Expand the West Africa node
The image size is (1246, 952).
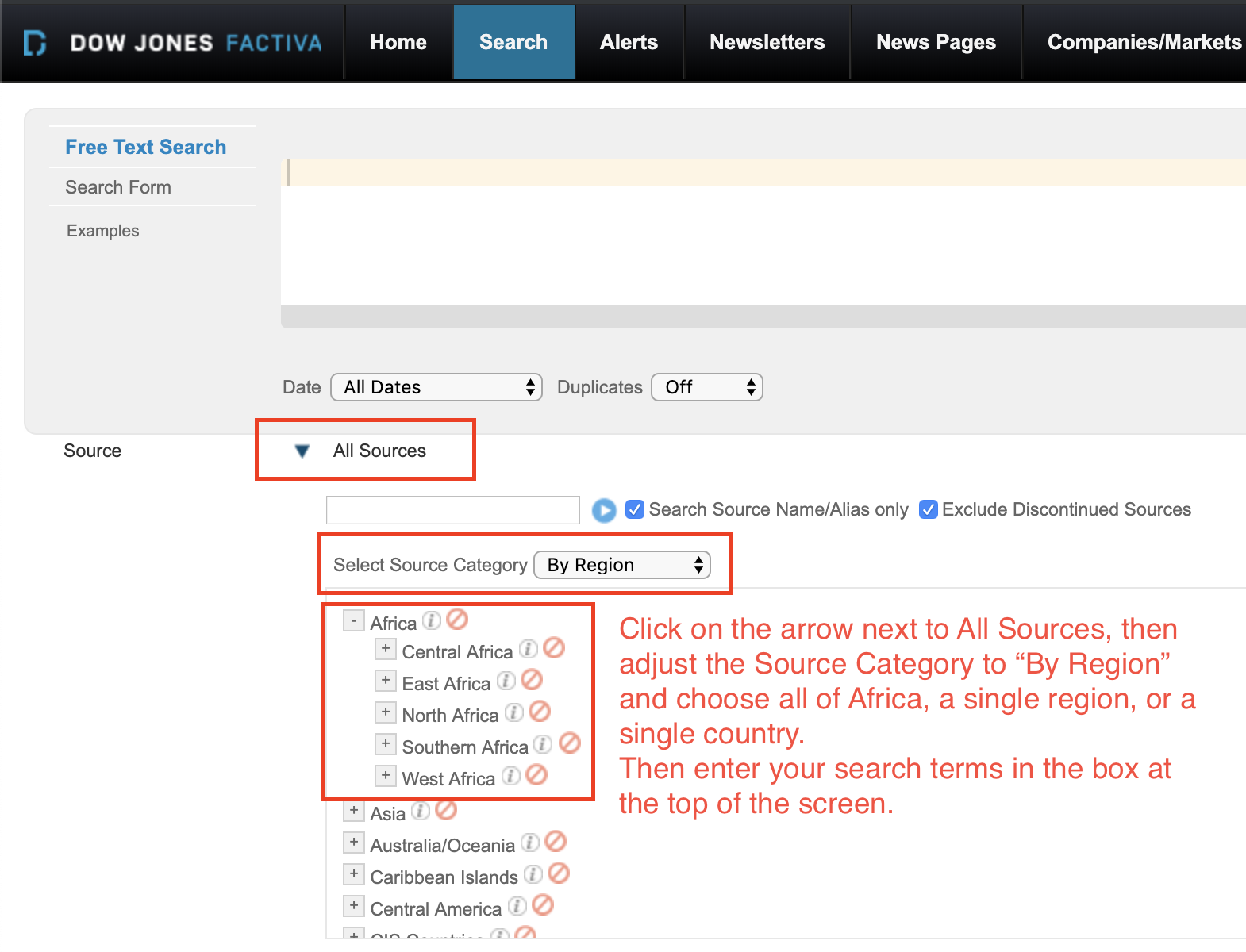pyautogui.click(x=386, y=776)
